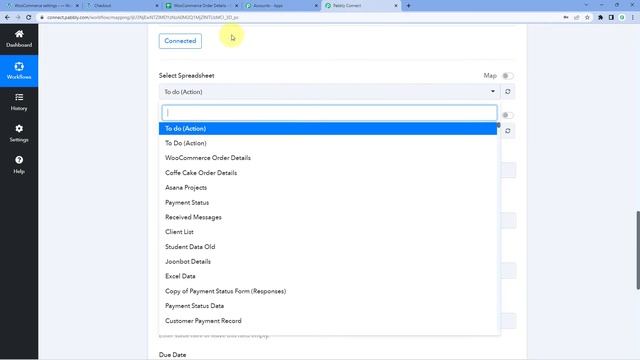
Task: Open Help in the sidebar
Action: coord(19,165)
